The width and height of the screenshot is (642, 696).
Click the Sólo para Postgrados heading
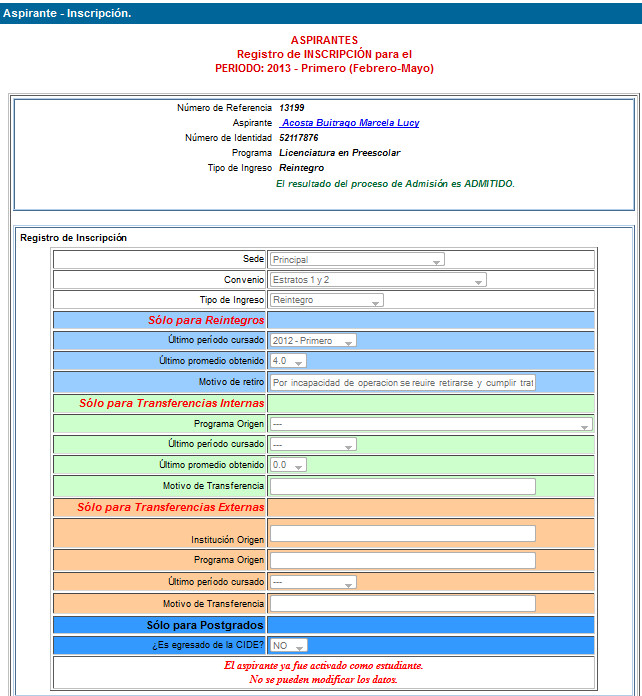click(205, 625)
